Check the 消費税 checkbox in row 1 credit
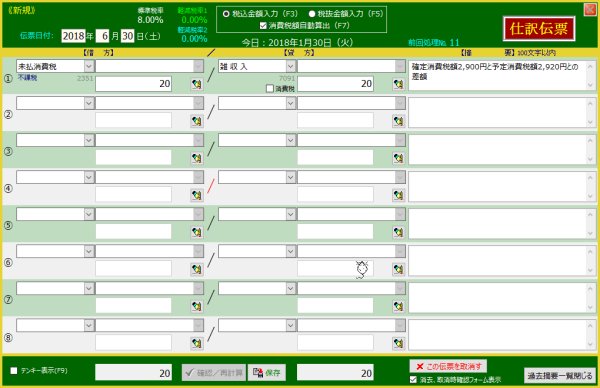600x388 pixels. coord(270,89)
